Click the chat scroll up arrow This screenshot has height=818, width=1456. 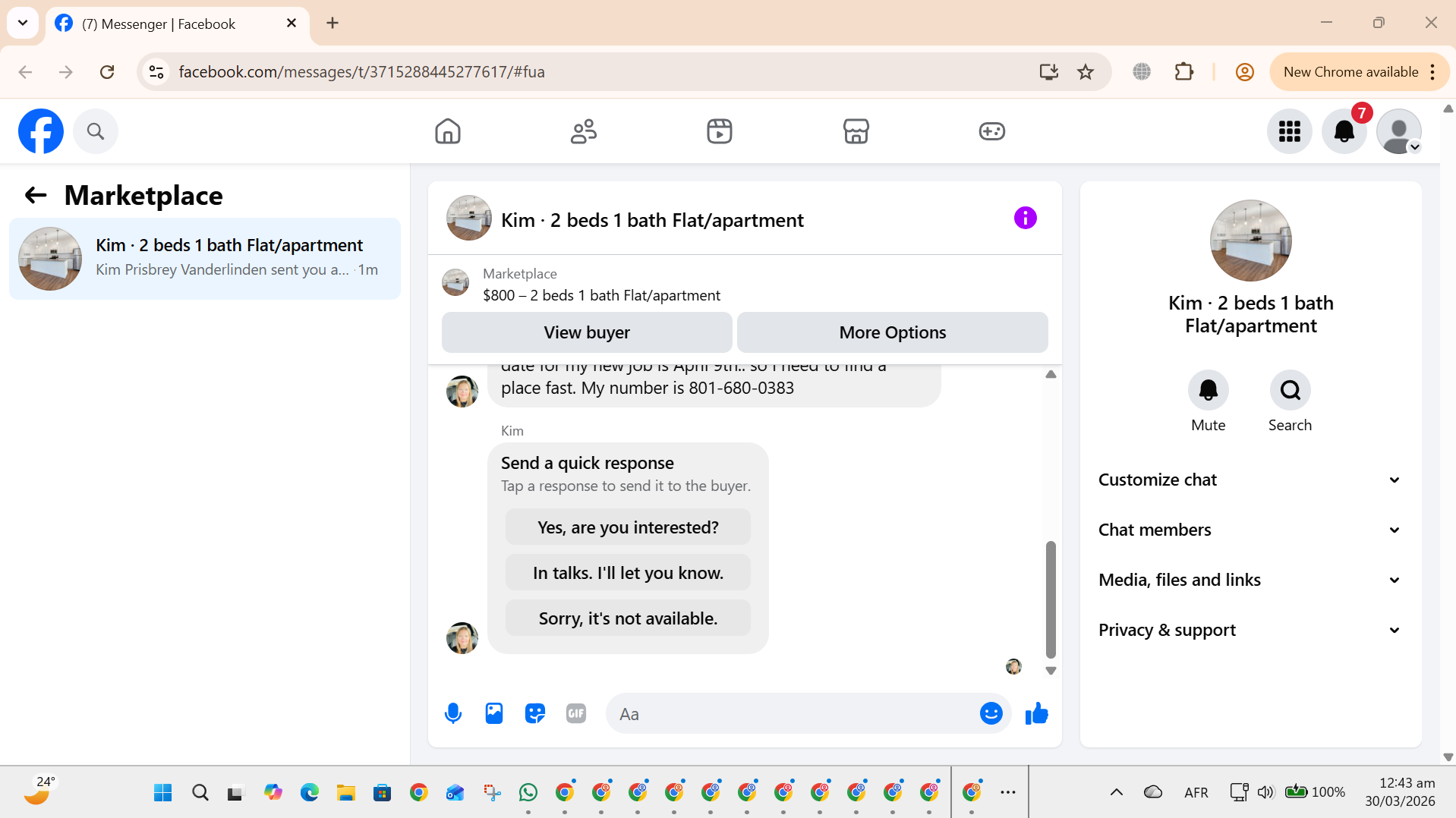(x=1051, y=374)
